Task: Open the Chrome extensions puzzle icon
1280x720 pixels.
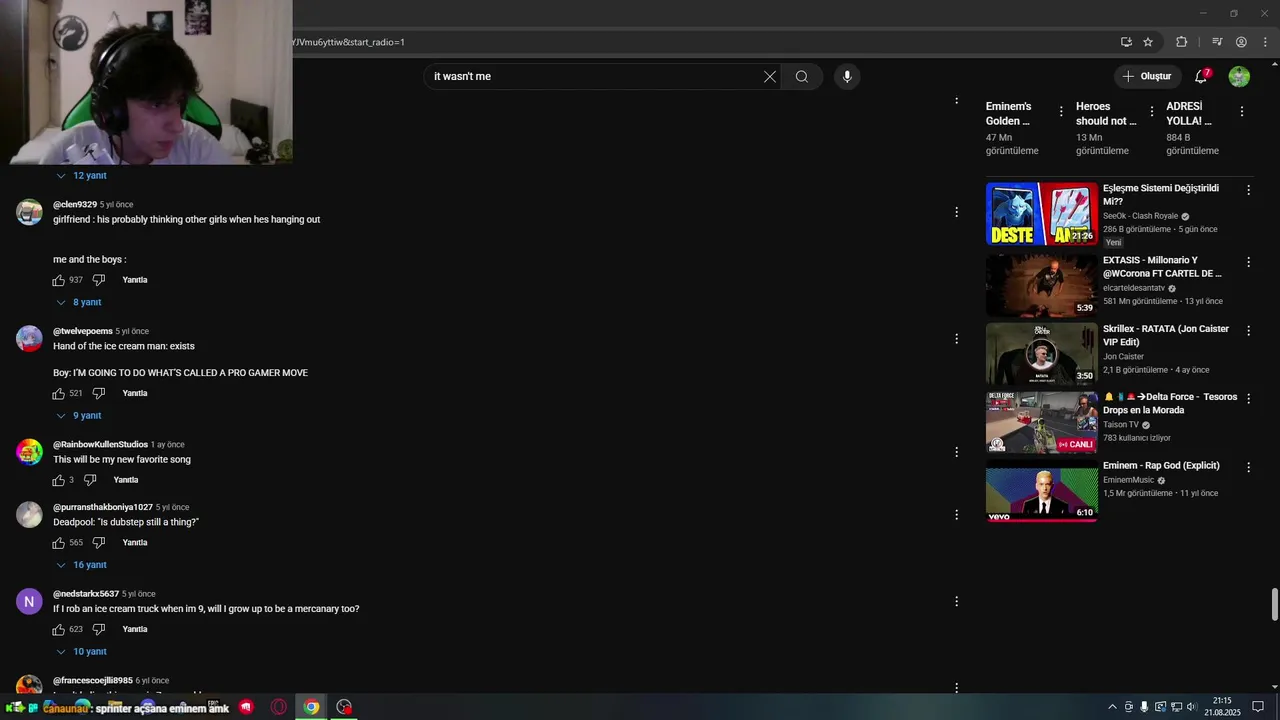Action: point(1181,42)
